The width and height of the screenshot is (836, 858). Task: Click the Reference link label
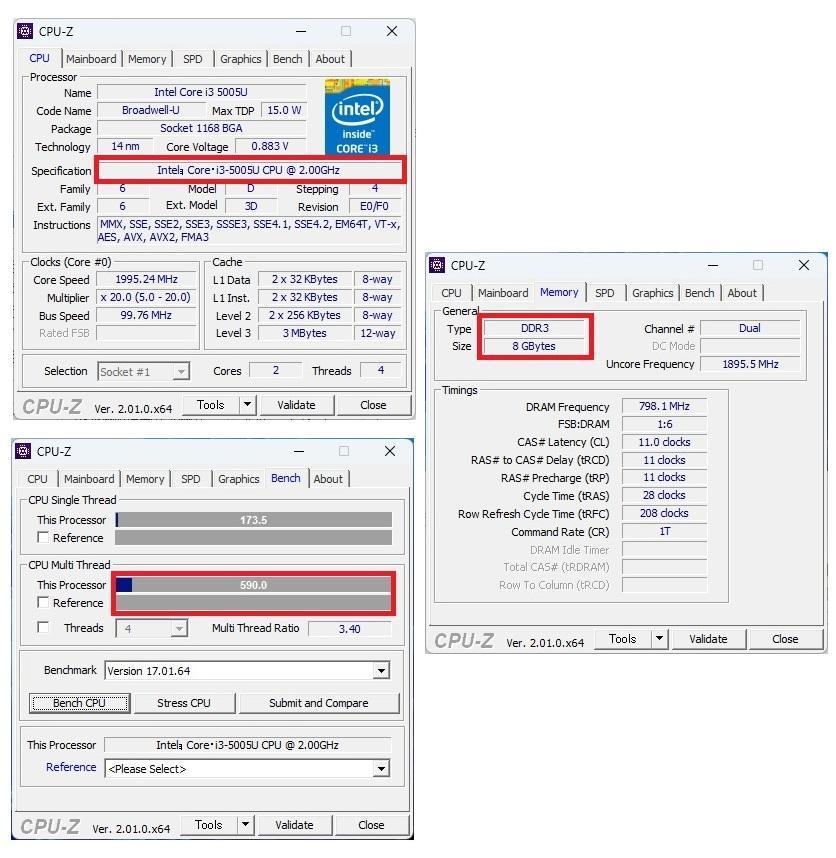[x=71, y=767]
